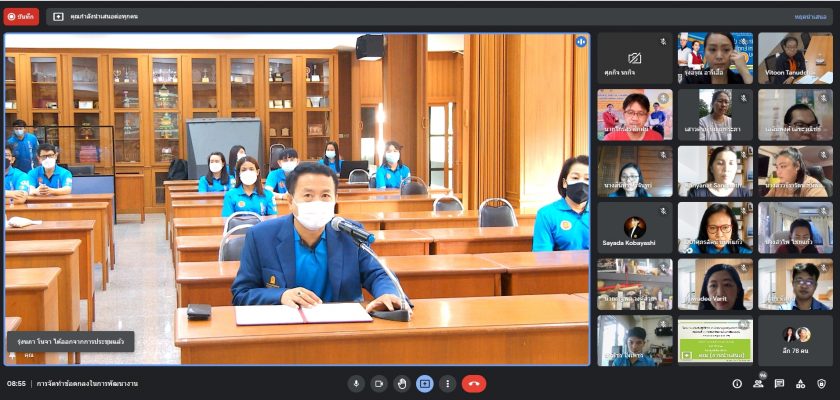The height and width of the screenshot is (400, 840).
Task: Turn off the camera
Action: 379,384
